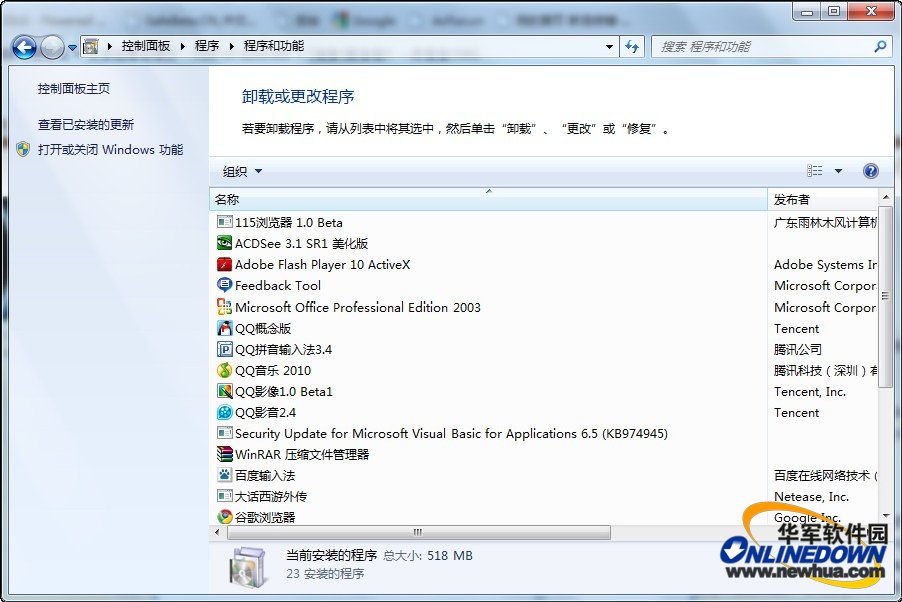Click the Microsoft Office 2003 icon
902x602 pixels.
(x=224, y=307)
